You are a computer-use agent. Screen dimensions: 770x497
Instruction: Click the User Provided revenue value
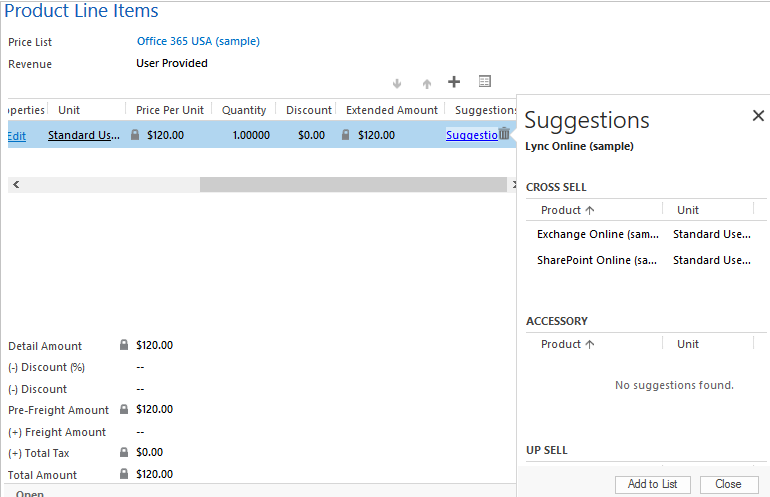coord(172,63)
